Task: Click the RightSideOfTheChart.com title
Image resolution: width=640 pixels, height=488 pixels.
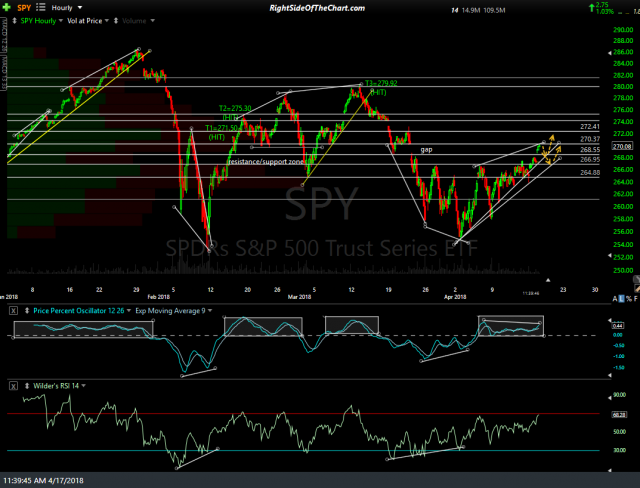Action: (317, 8)
